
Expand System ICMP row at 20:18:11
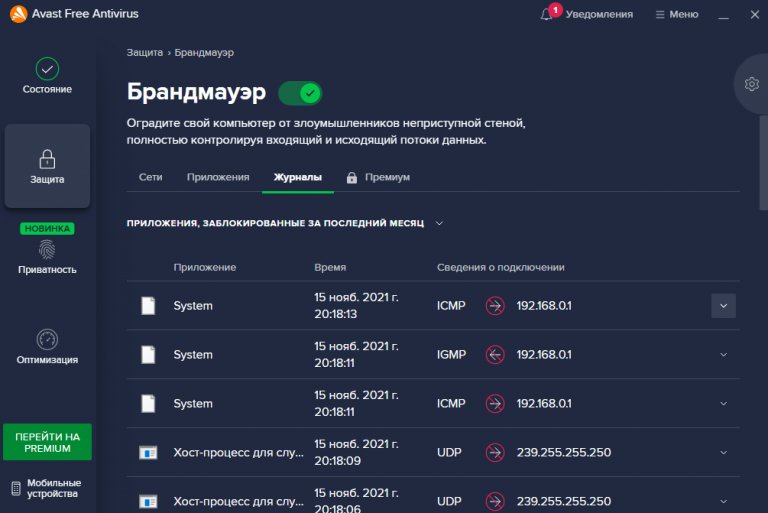[x=723, y=404]
